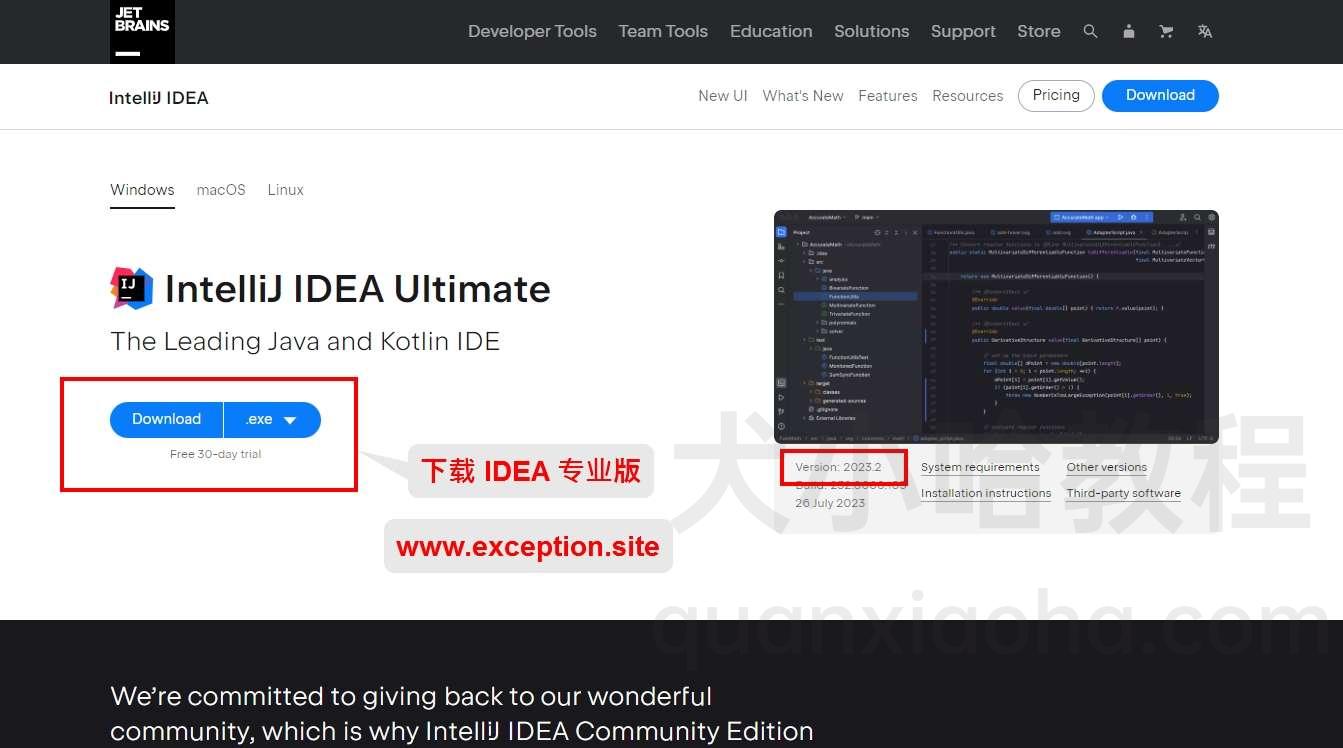Open the Resources menu
This screenshot has height=748, width=1343.
[968, 96]
